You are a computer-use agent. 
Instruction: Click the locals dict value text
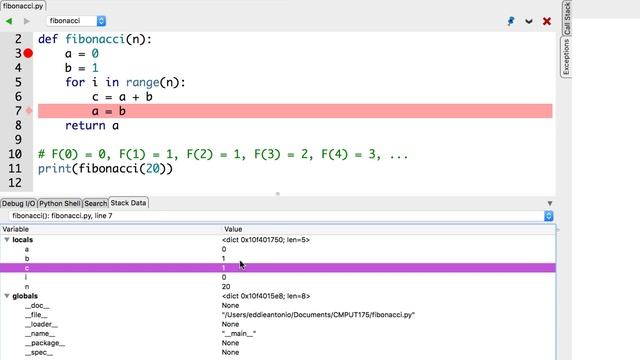(266, 240)
